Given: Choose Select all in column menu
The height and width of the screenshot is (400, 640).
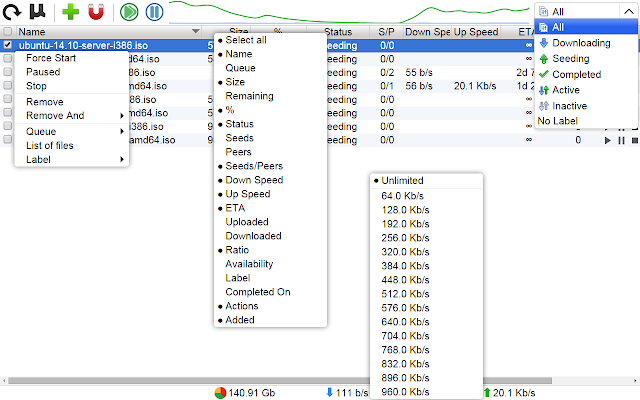Looking at the screenshot, I should [x=270, y=40].
